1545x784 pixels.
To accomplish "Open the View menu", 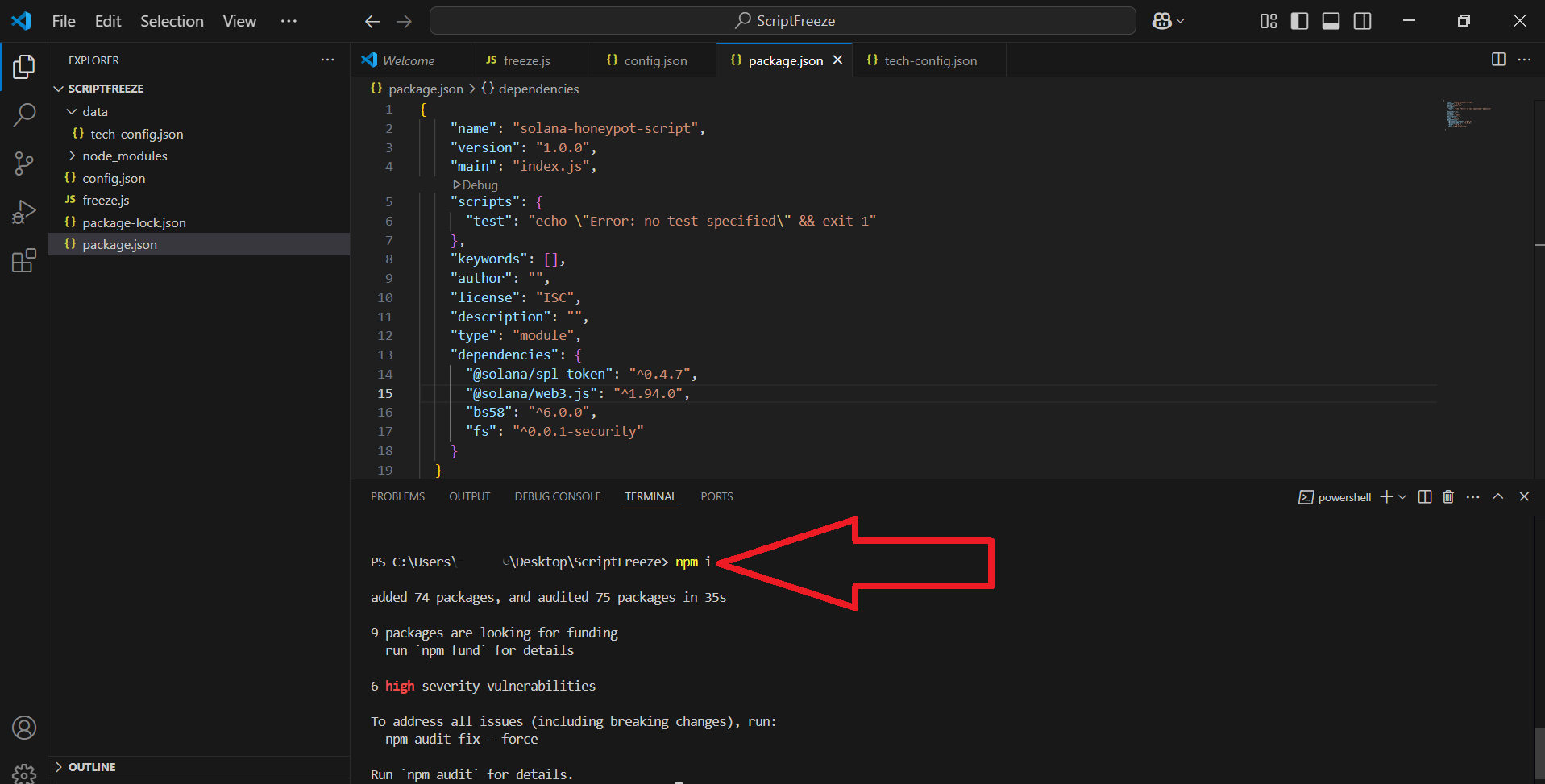I will click(239, 21).
